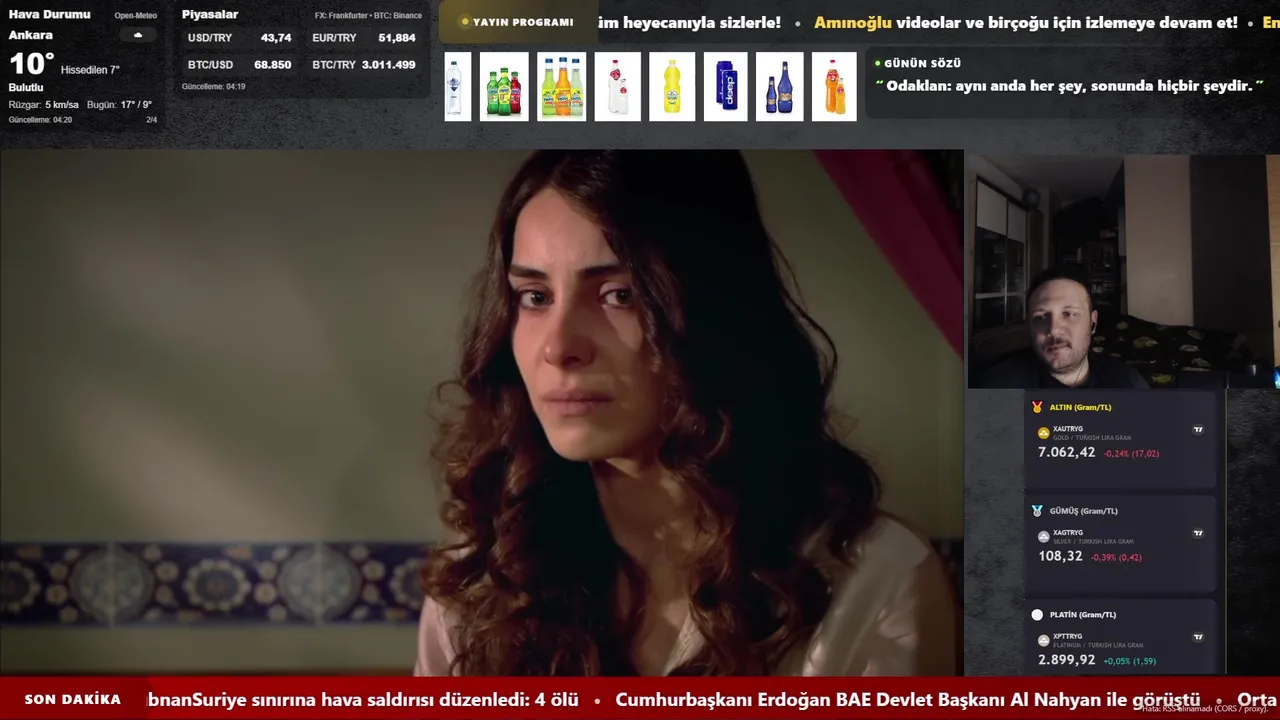Click the Hava Durumu heading

point(49,15)
